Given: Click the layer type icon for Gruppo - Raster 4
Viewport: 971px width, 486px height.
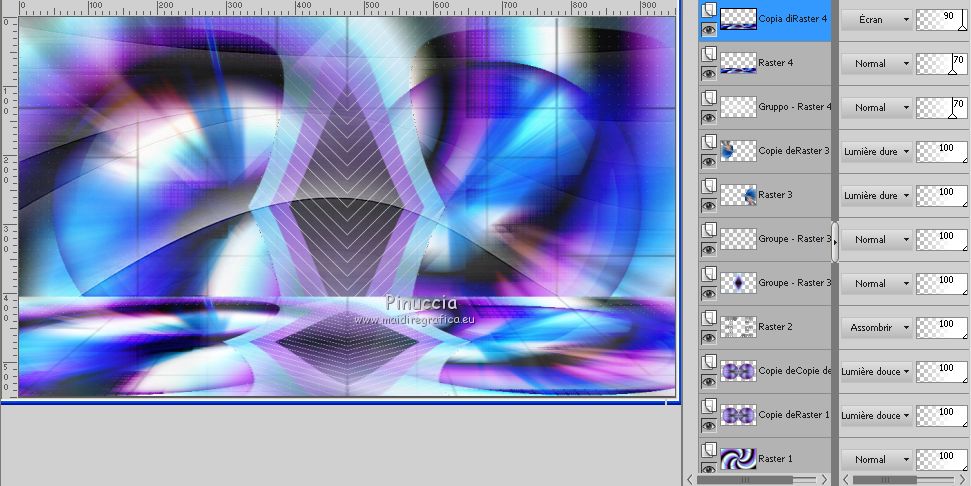Looking at the screenshot, I should [x=709, y=98].
